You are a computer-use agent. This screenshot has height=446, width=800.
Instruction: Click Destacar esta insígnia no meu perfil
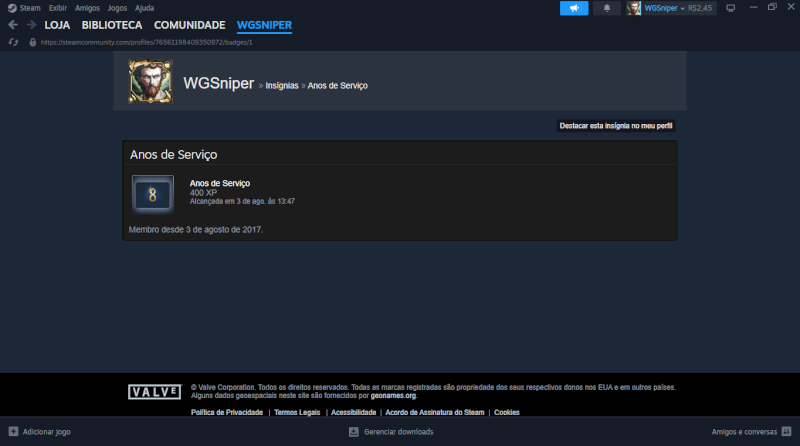[x=616, y=126]
